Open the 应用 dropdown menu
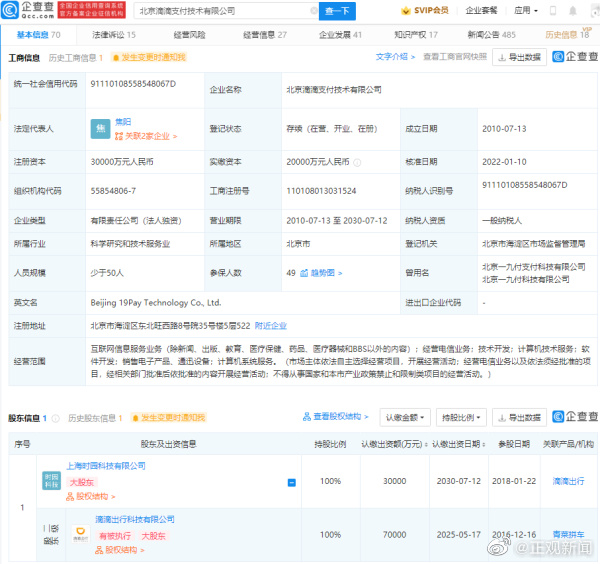This screenshot has width=600, height=564. tap(526, 11)
